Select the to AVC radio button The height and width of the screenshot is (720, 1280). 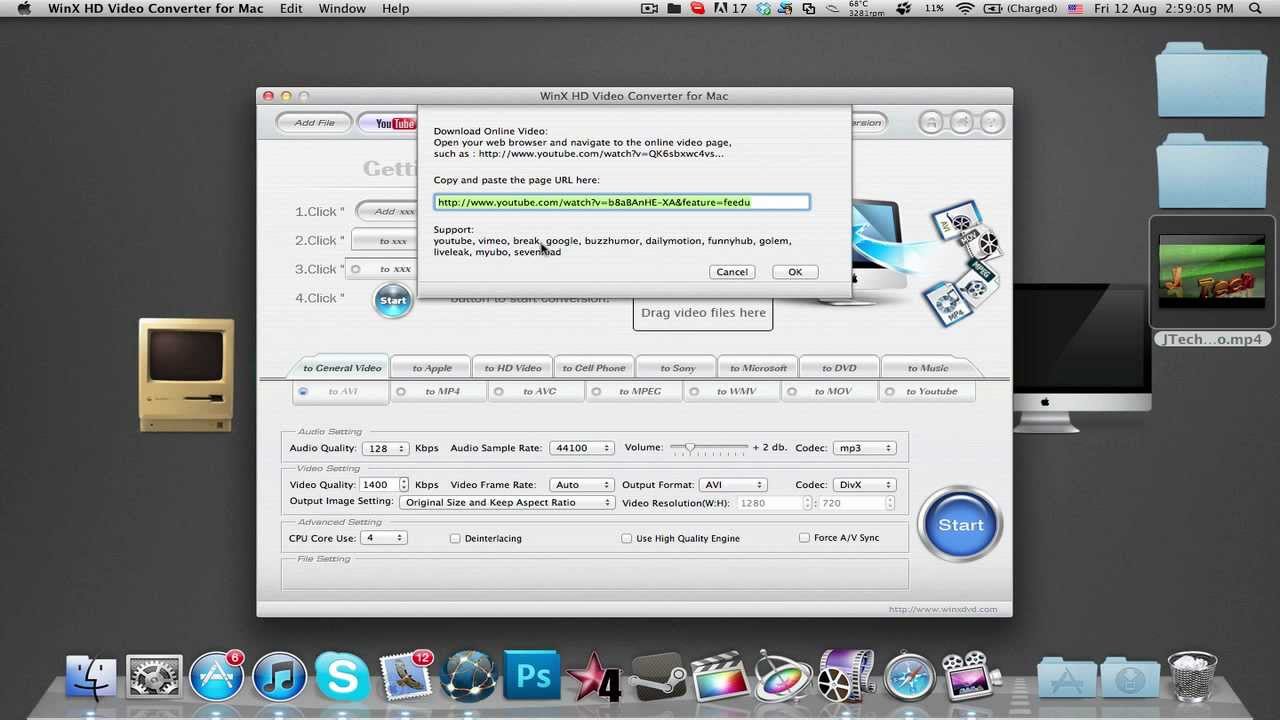point(499,391)
